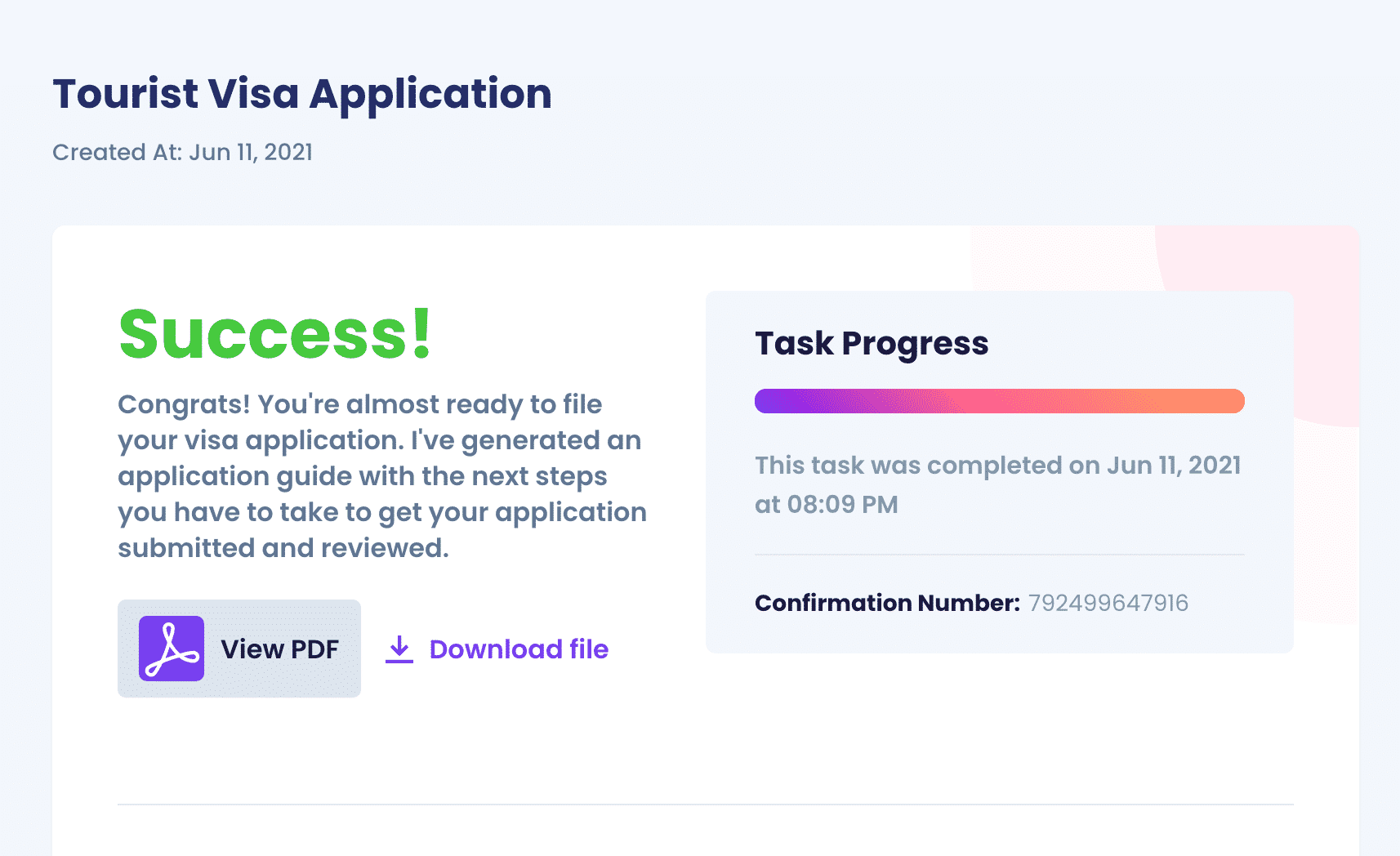Click the Task Progress gradient bar
The width and height of the screenshot is (1400, 856).
point(999,401)
